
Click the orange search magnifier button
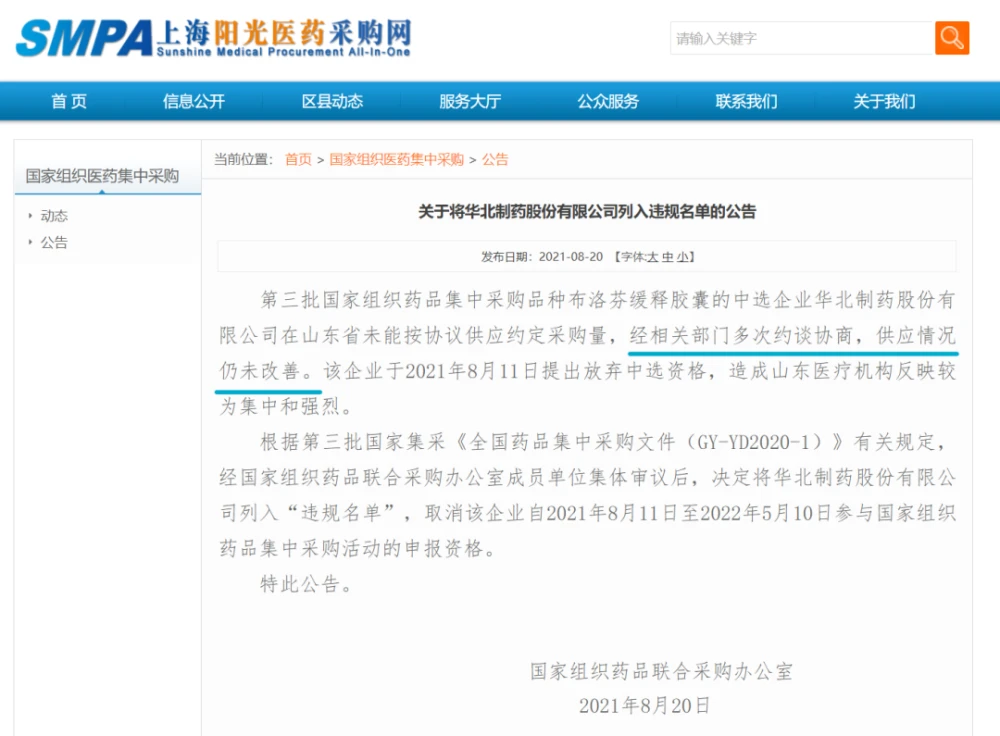pyautogui.click(x=952, y=38)
